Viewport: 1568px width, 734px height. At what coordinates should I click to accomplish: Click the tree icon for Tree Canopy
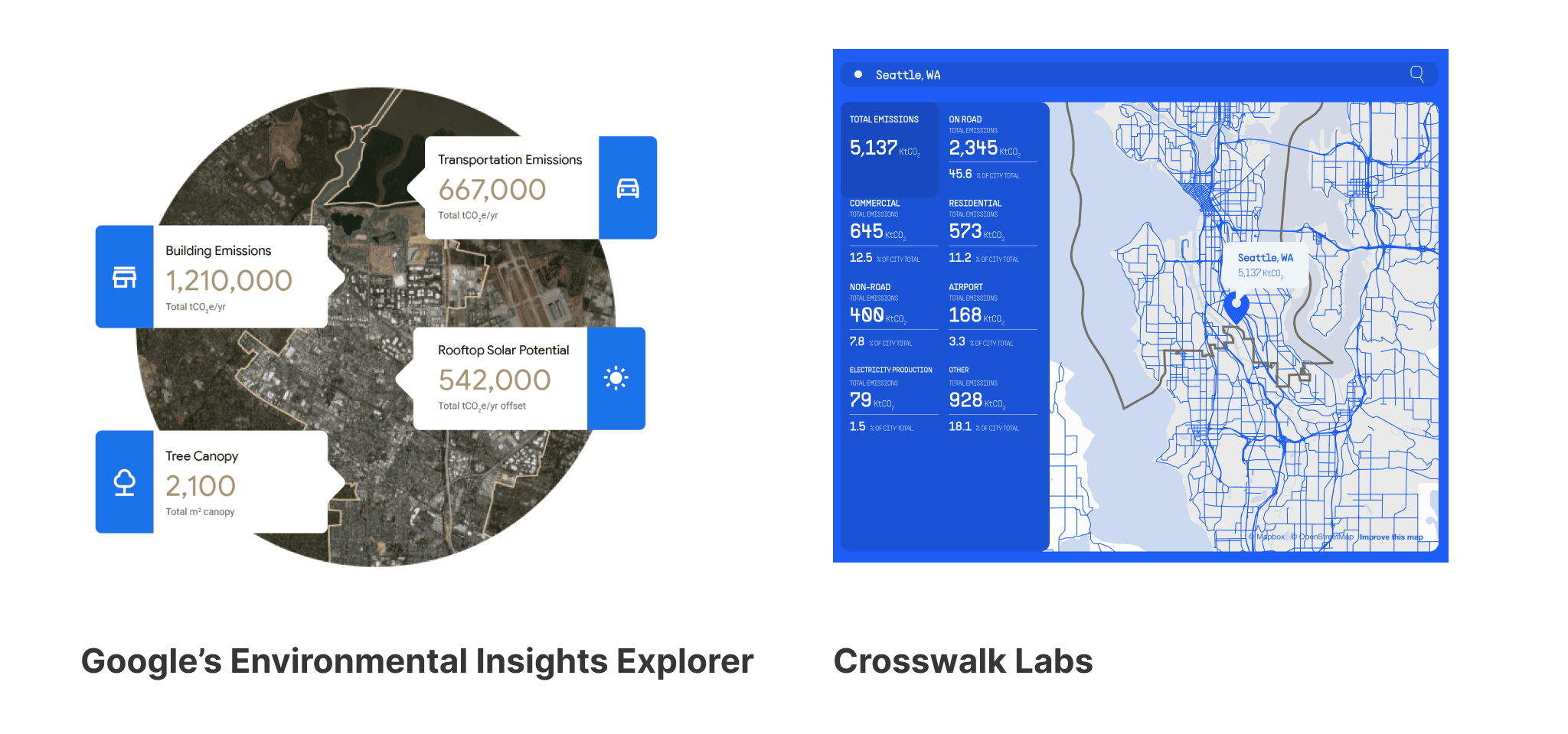point(124,482)
